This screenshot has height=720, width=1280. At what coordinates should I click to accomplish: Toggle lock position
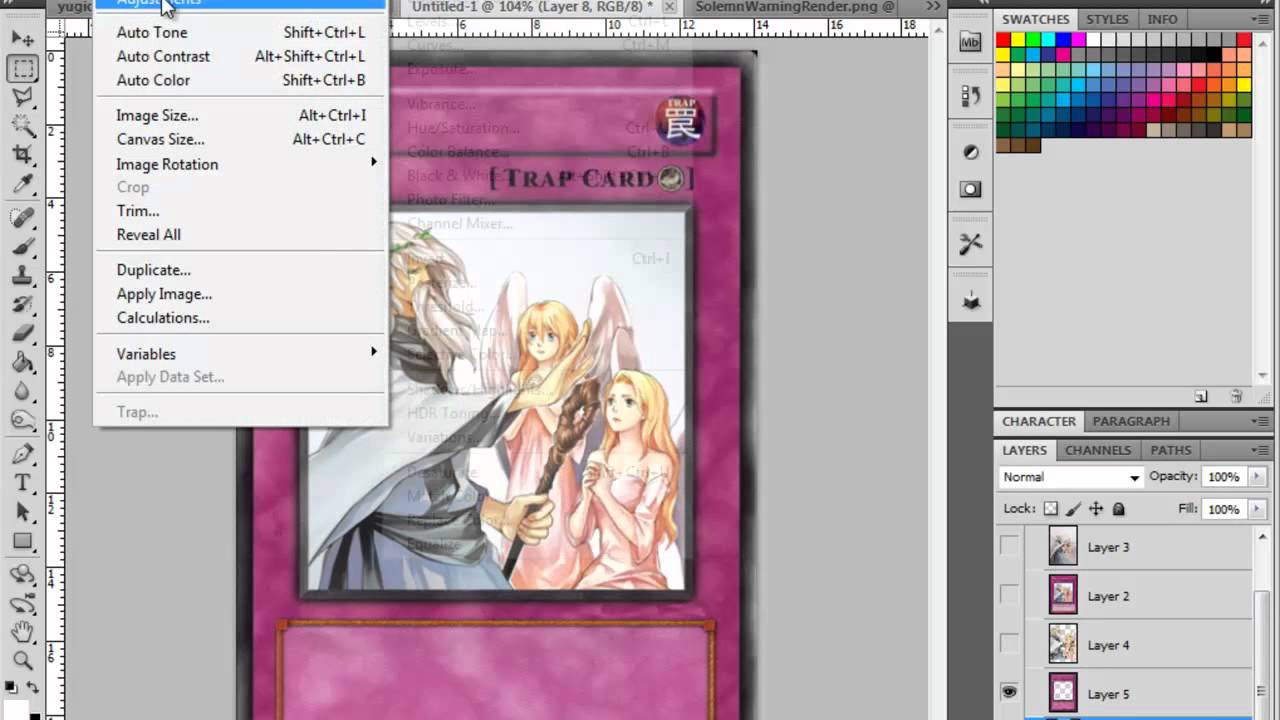pyautogui.click(x=1096, y=509)
